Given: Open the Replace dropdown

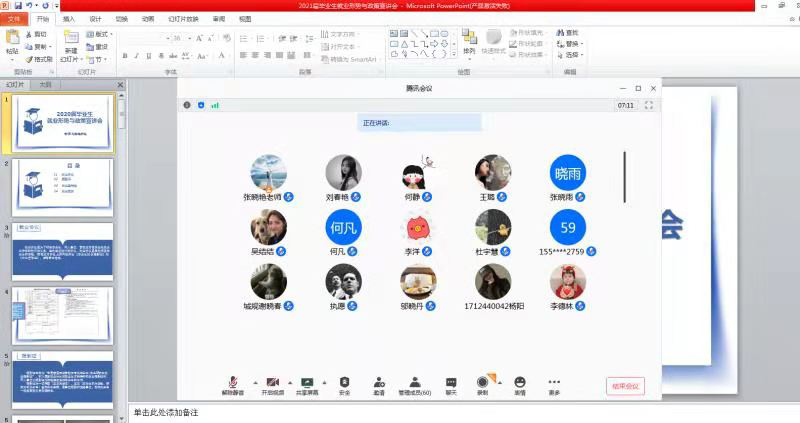Looking at the screenshot, I should click(x=570, y=44).
